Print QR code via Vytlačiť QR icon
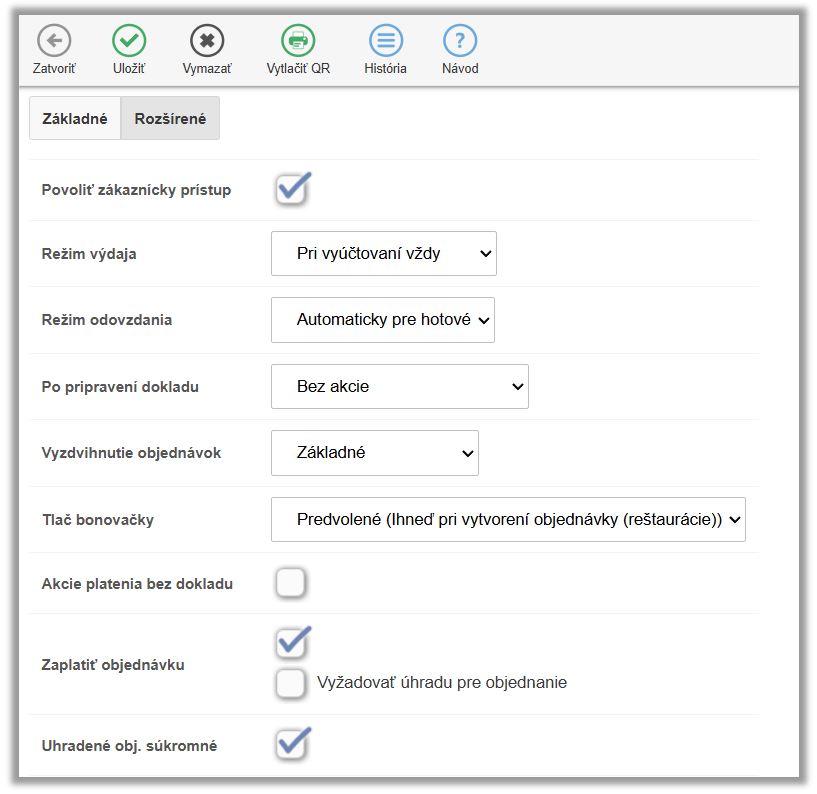 (x=298, y=41)
